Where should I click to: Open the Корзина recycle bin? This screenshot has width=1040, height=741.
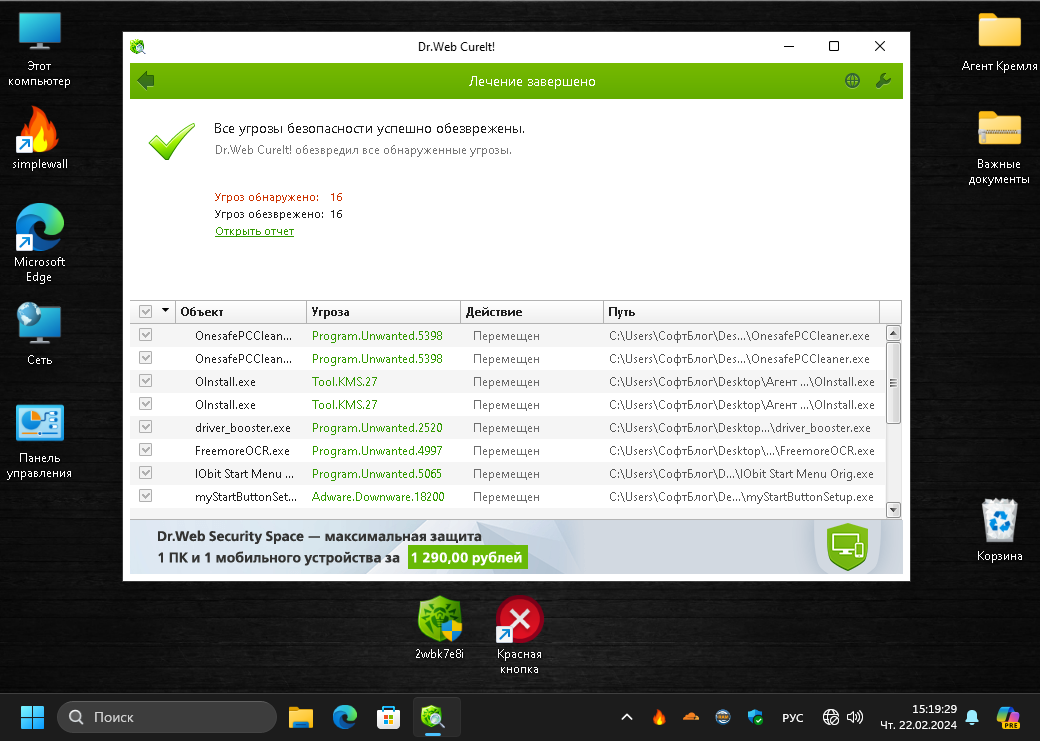tap(999, 530)
